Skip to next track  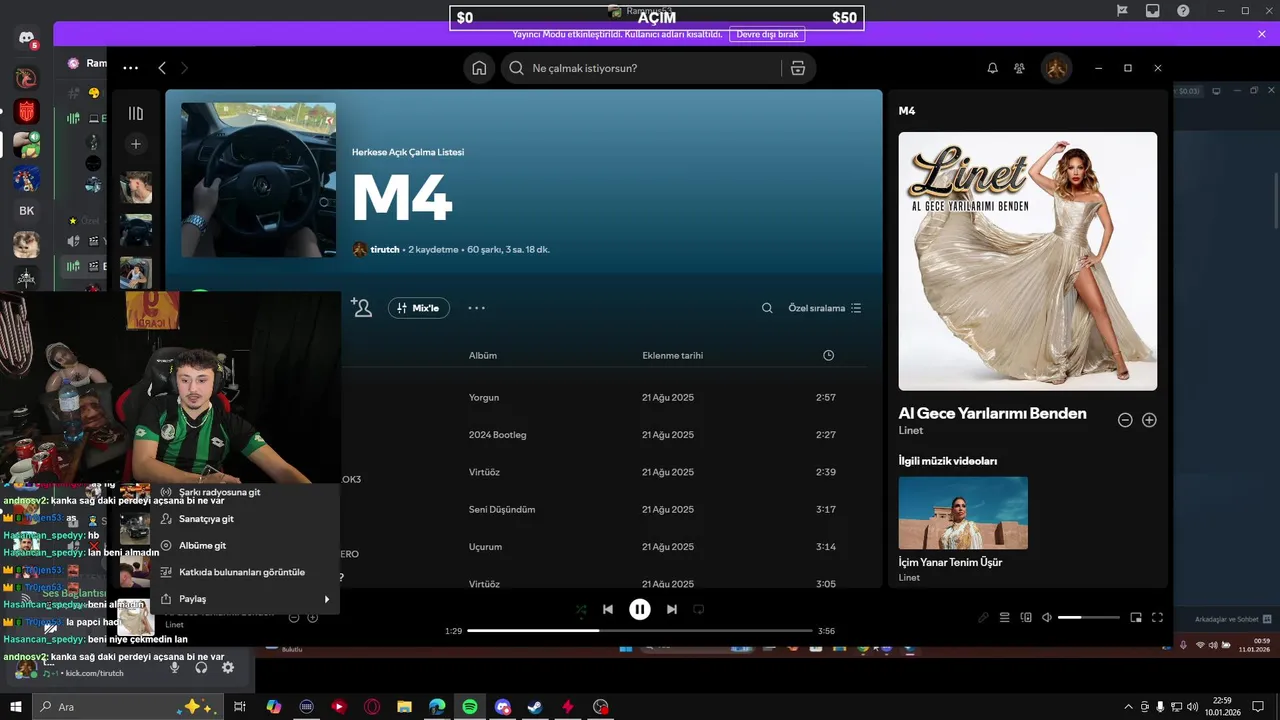pyautogui.click(x=672, y=609)
